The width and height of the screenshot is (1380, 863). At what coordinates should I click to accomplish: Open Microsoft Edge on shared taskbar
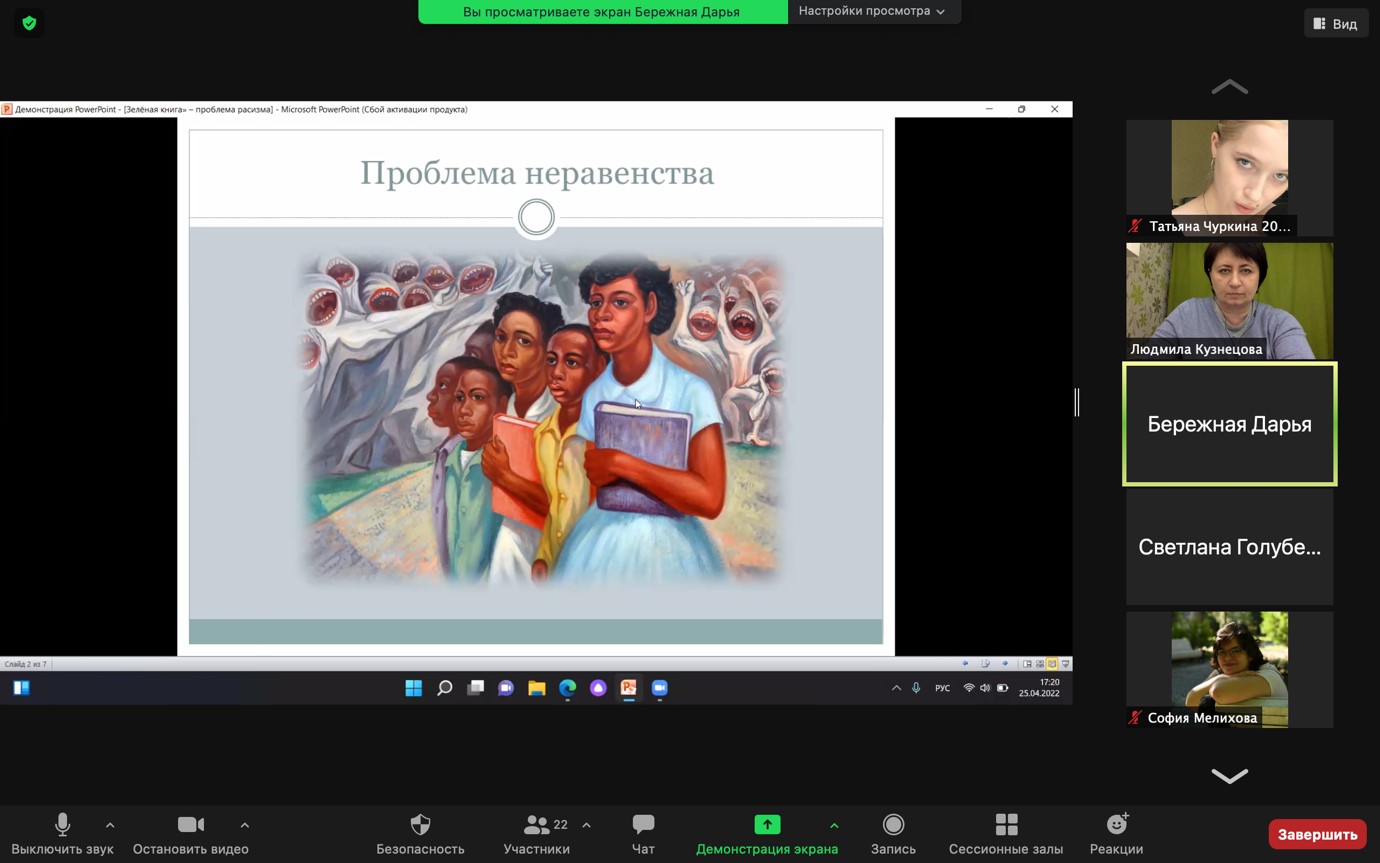click(568, 688)
